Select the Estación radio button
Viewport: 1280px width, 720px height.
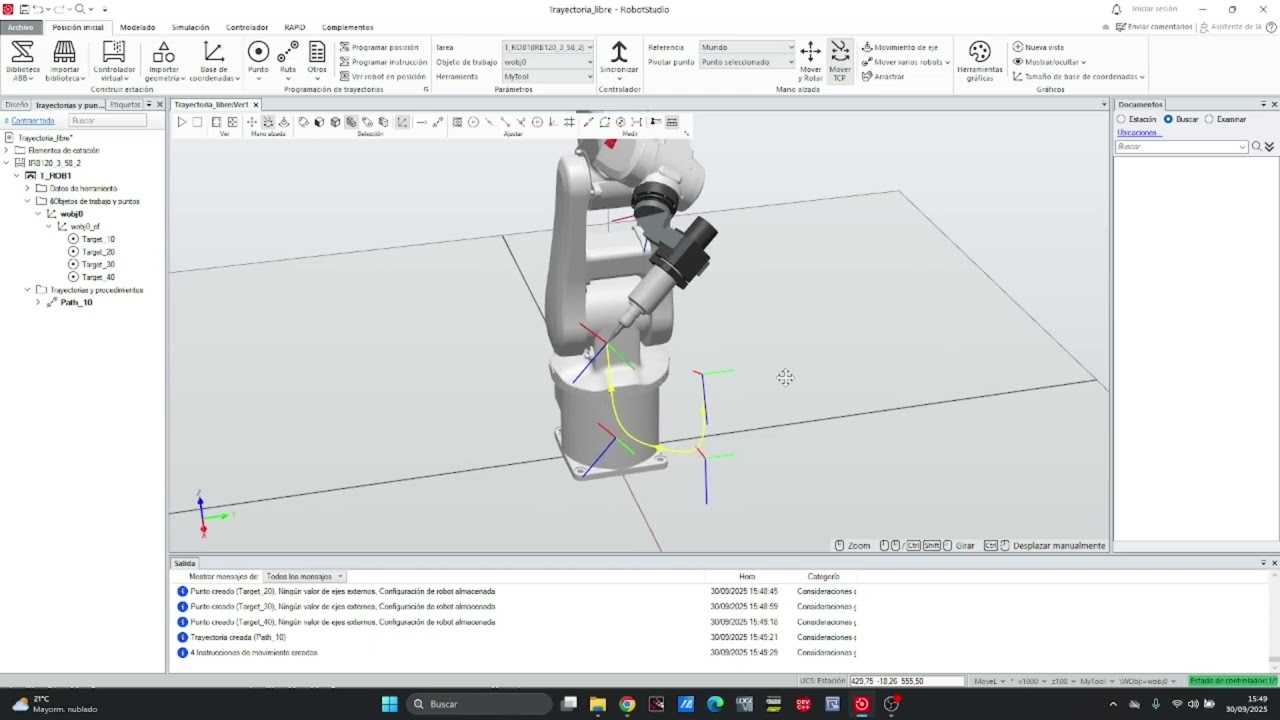click(1121, 119)
